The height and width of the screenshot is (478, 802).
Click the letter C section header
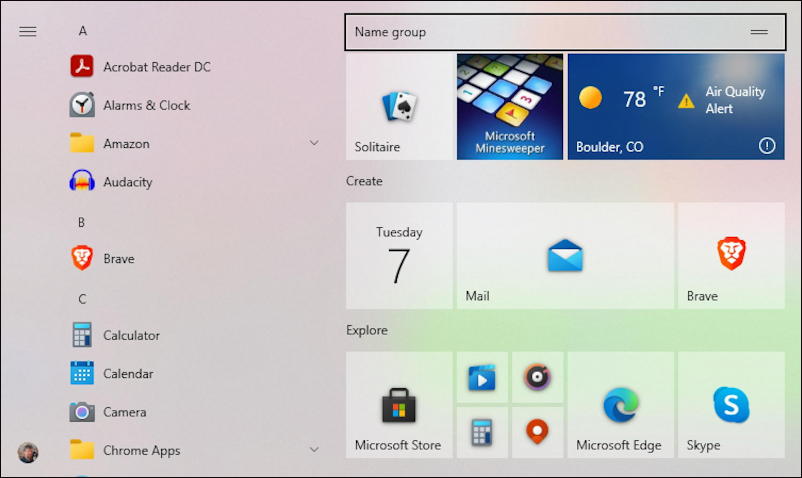pyautogui.click(x=82, y=299)
